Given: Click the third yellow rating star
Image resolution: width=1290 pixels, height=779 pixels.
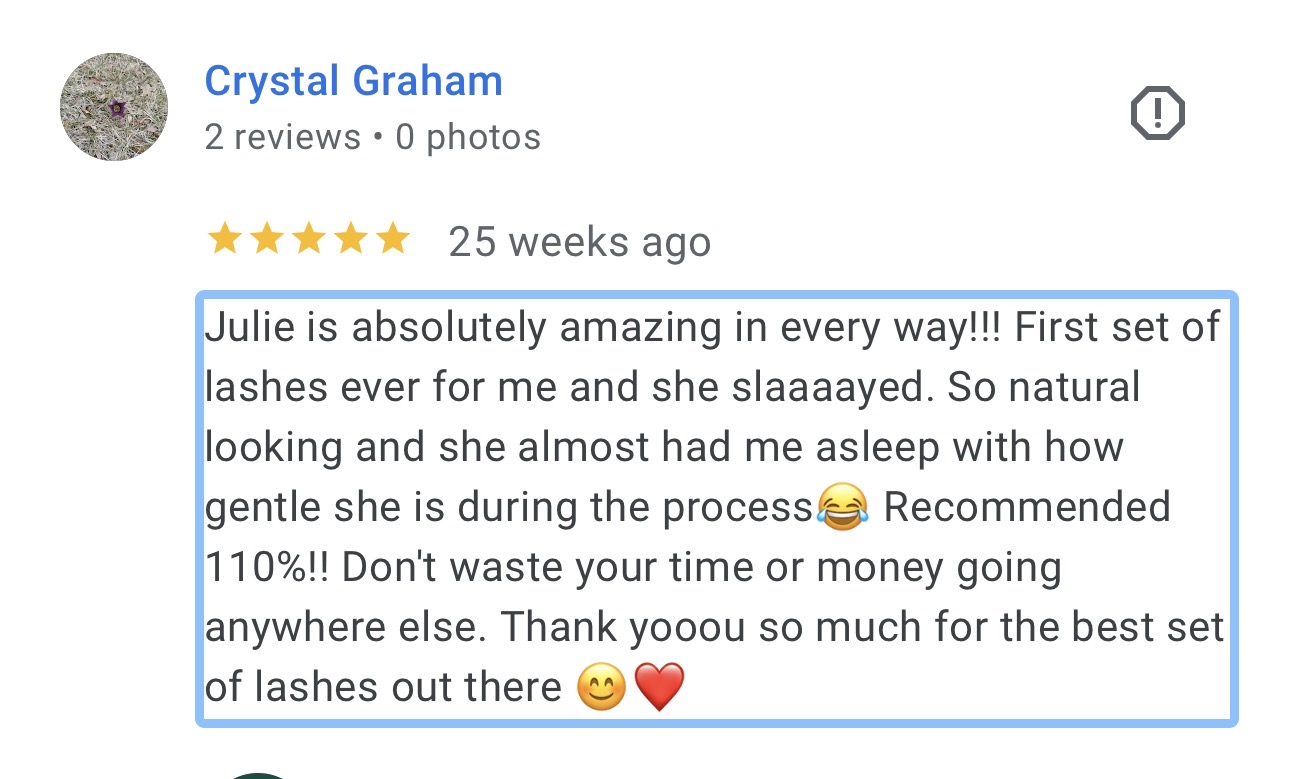Looking at the screenshot, I should [x=308, y=240].
